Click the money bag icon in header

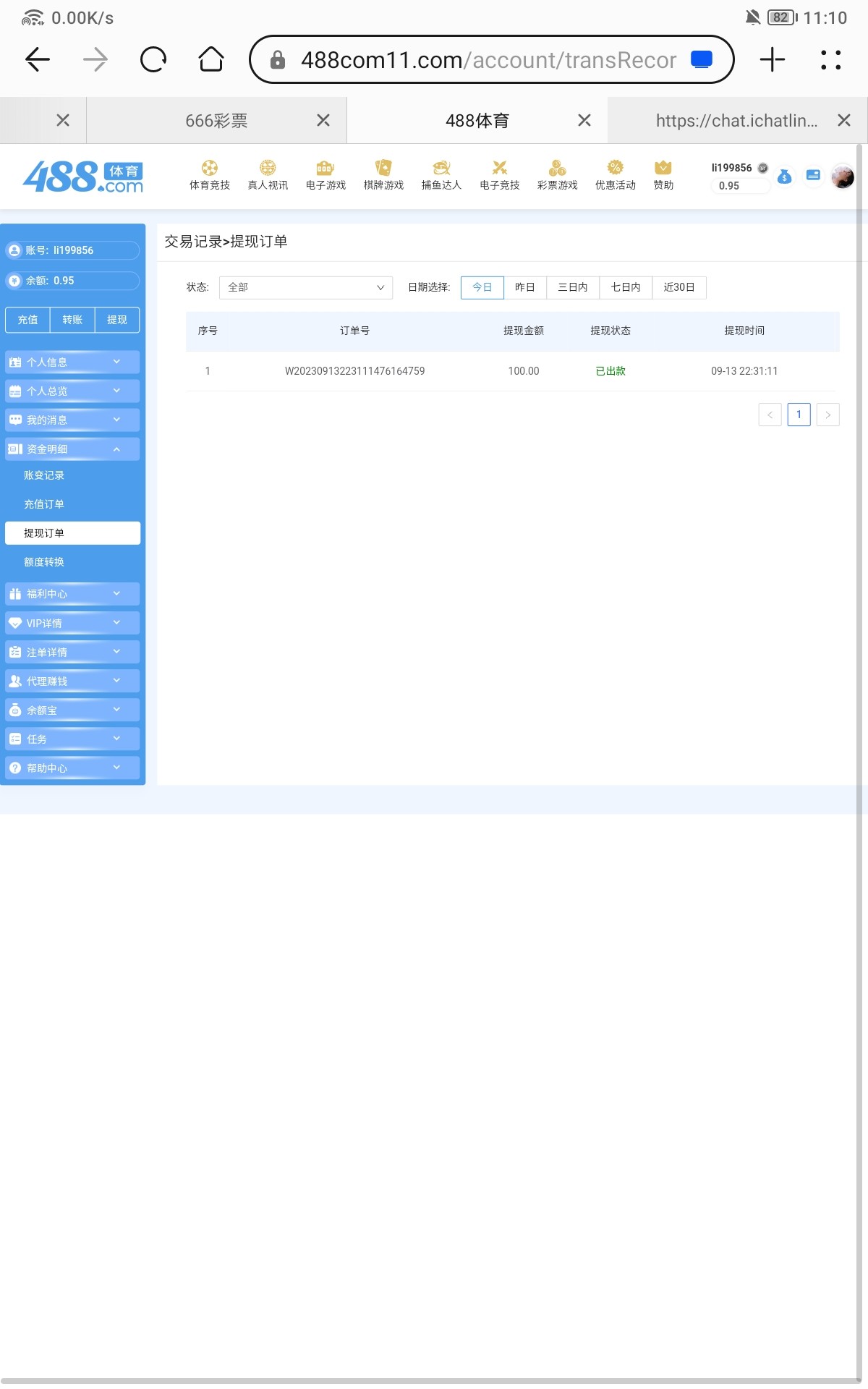pyautogui.click(x=784, y=176)
